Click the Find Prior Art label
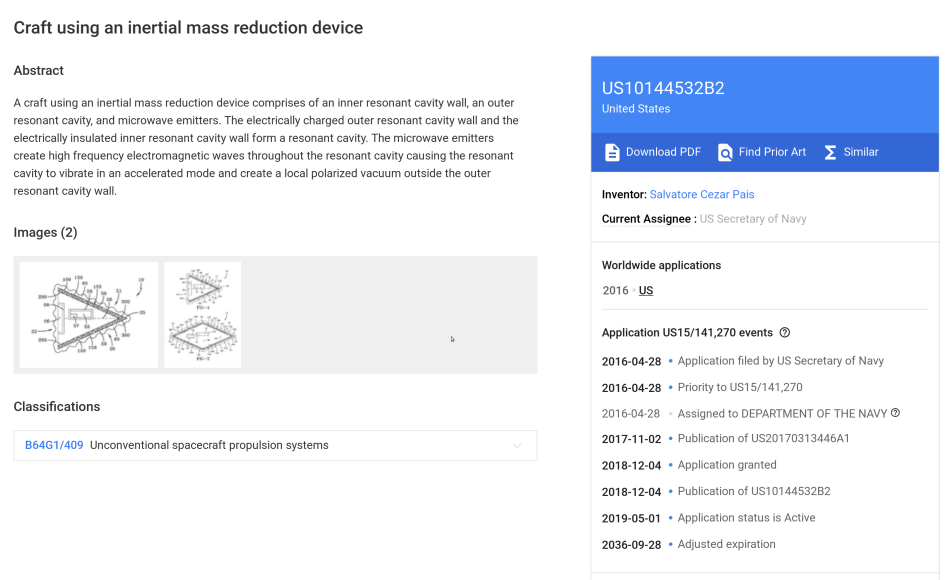Screen dimensions: 950x580 (772, 152)
